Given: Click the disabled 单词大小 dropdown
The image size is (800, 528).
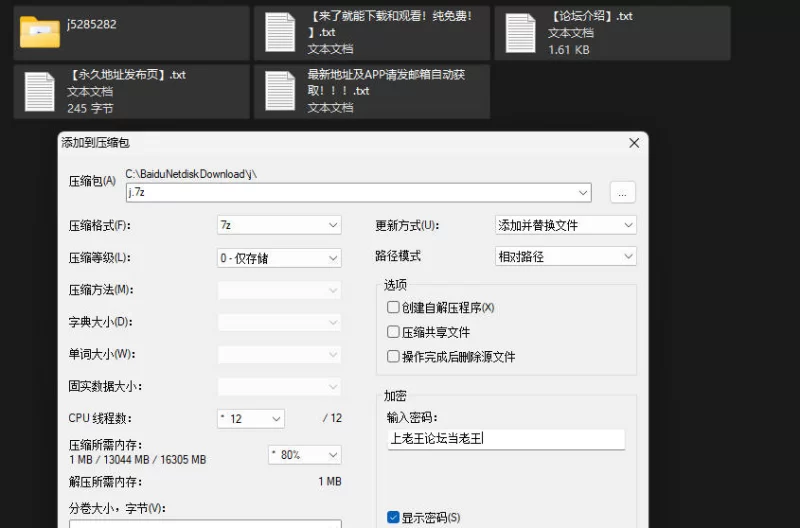Looking at the screenshot, I should (279, 355).
